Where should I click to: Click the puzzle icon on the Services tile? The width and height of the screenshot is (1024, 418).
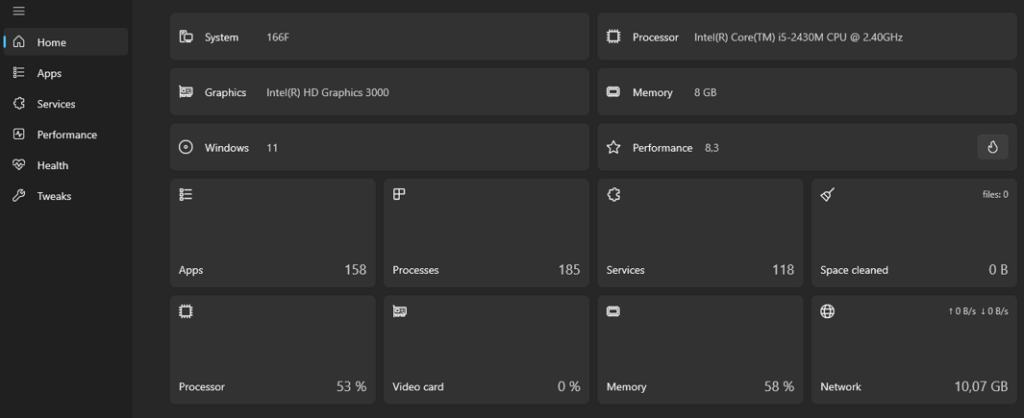[x=613, y=194]
